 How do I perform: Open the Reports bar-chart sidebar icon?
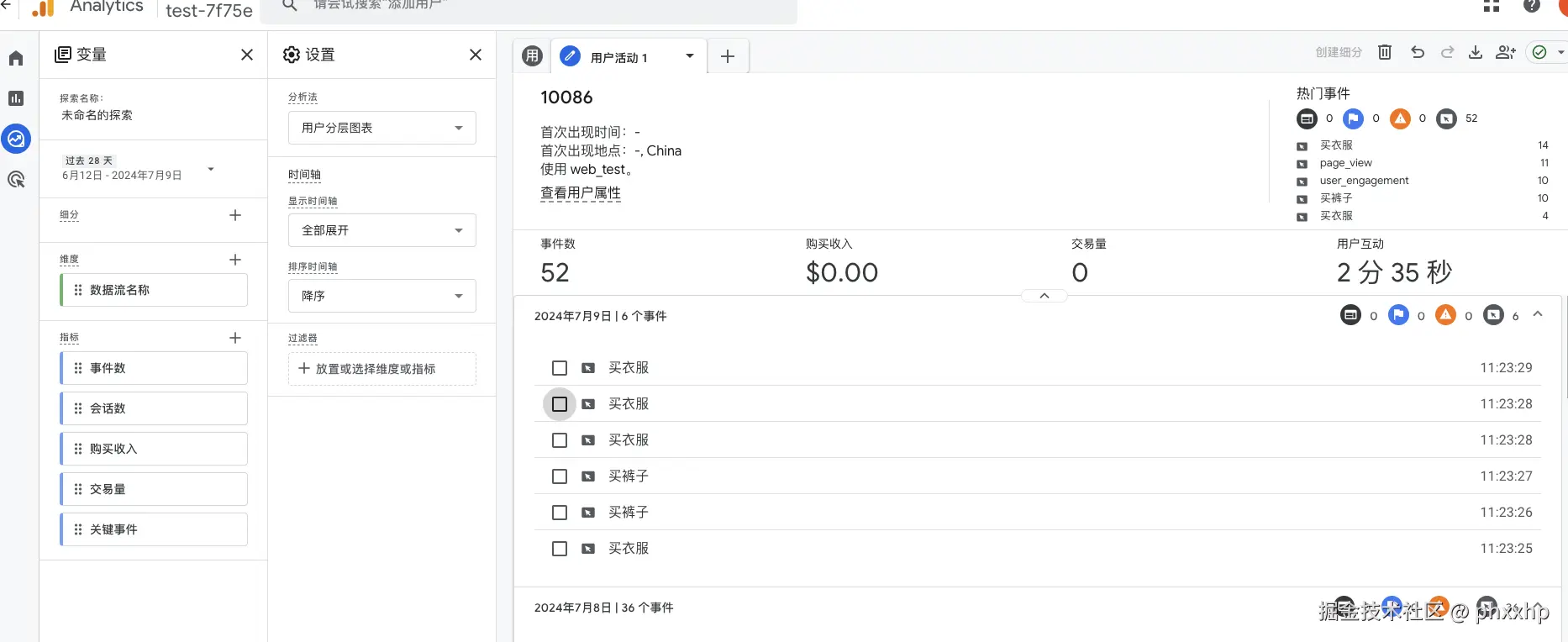point(16,98)
